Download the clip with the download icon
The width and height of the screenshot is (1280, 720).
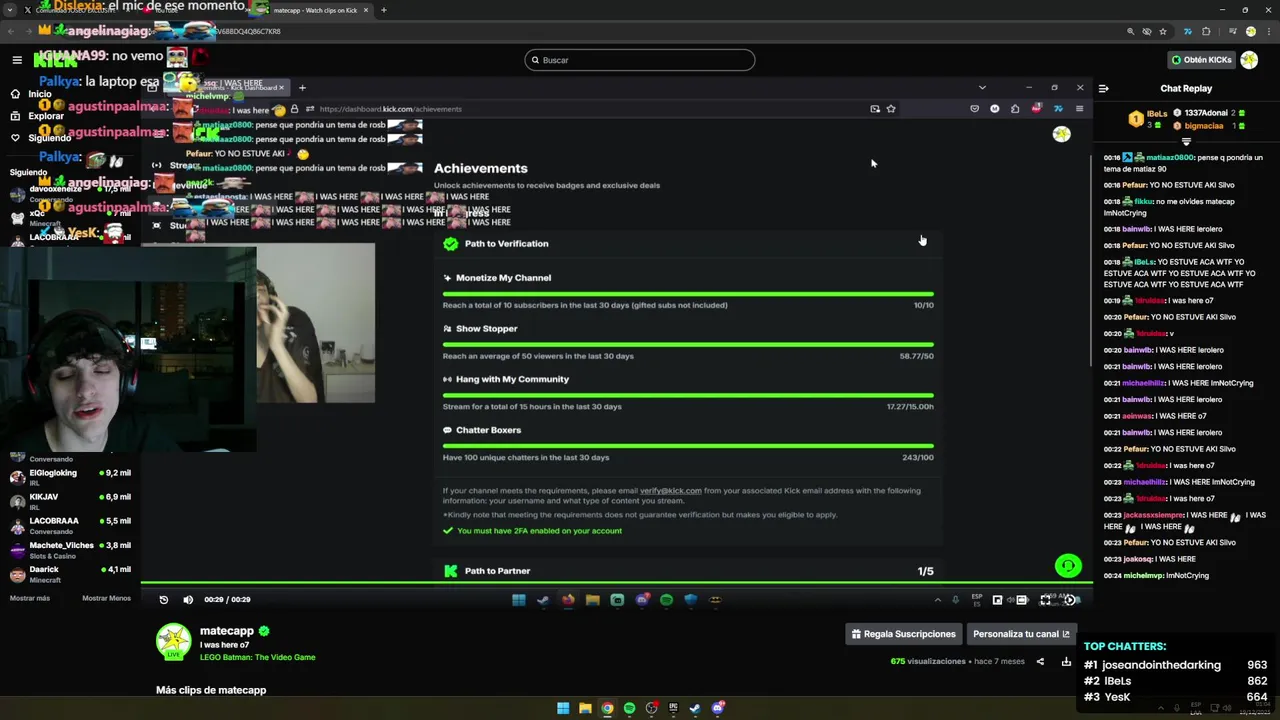click(1066, 661)
